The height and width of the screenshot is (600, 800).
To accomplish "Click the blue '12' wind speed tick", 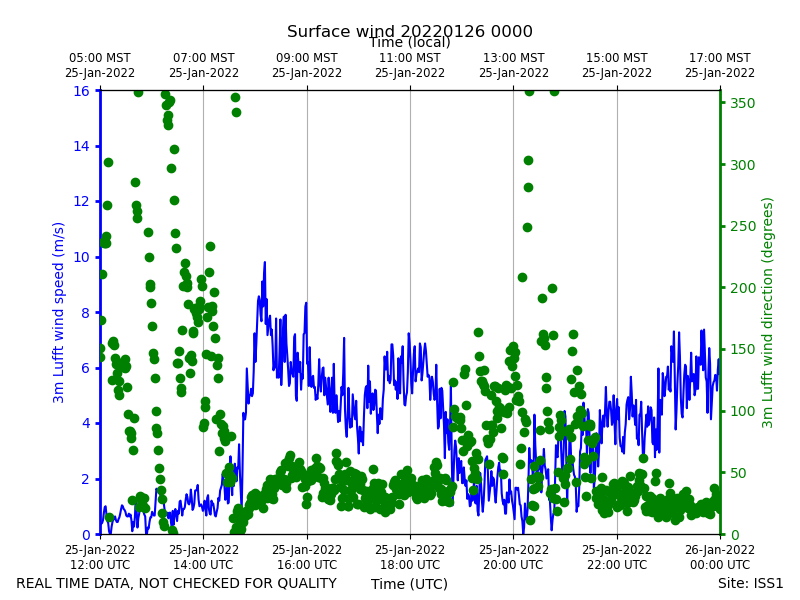I will [x=81, y=202].
